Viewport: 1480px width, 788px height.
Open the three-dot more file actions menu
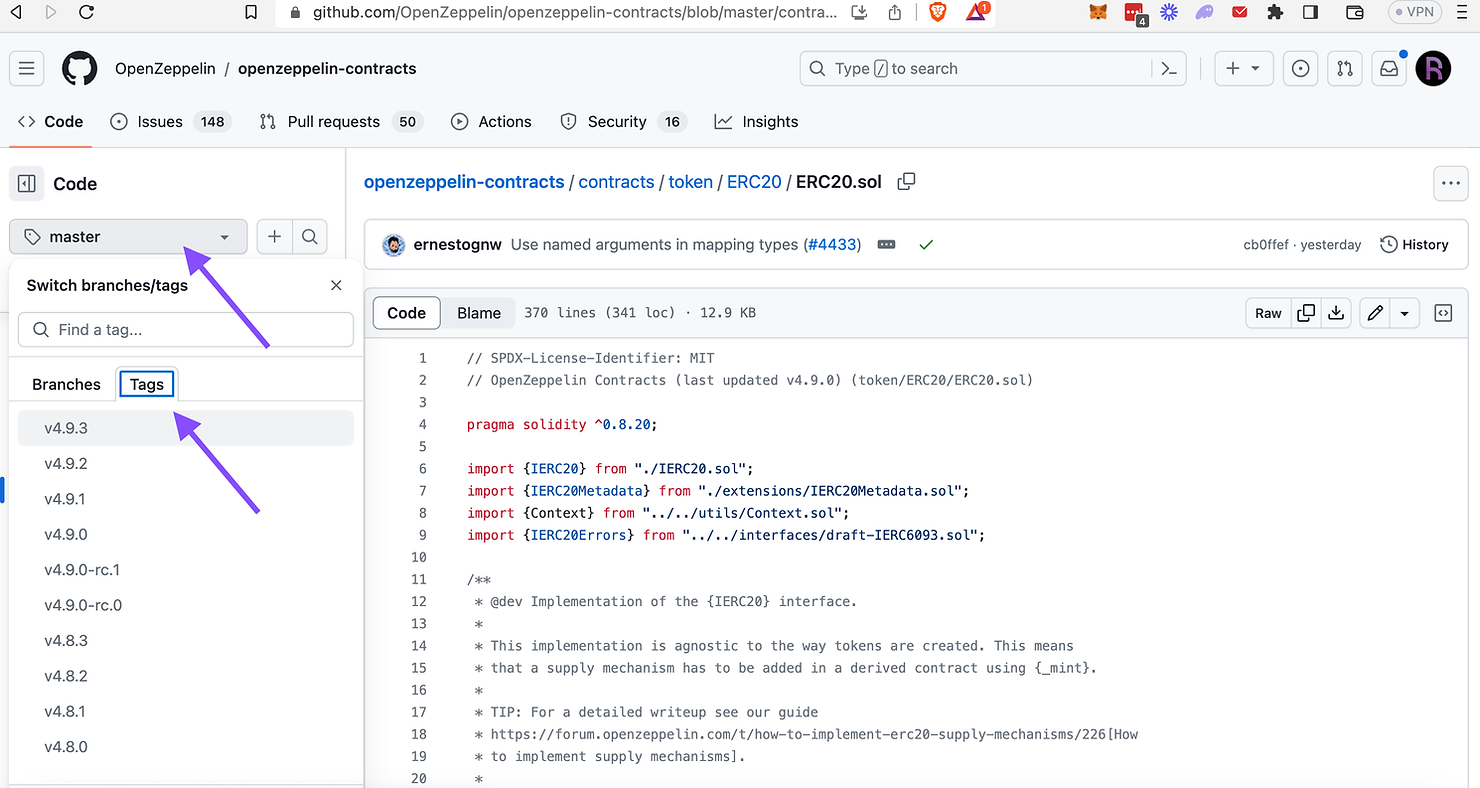coord(1451,183)
